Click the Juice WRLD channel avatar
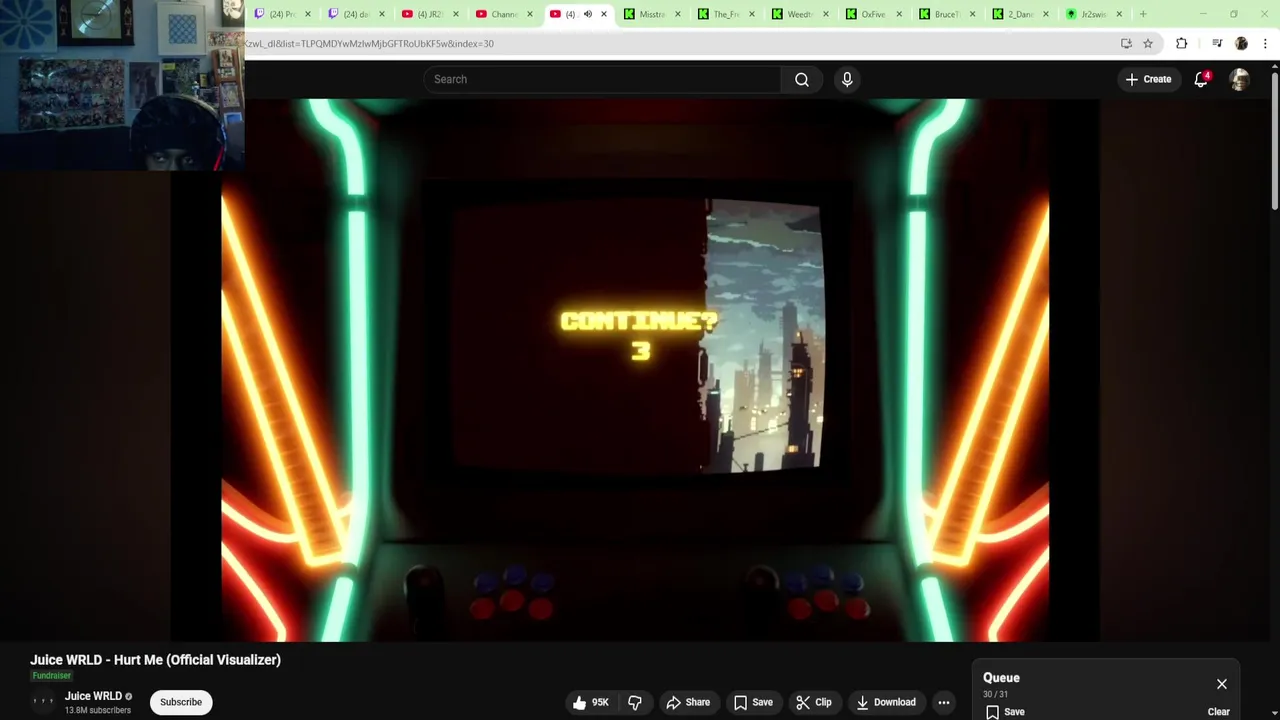 pos(43,701)
